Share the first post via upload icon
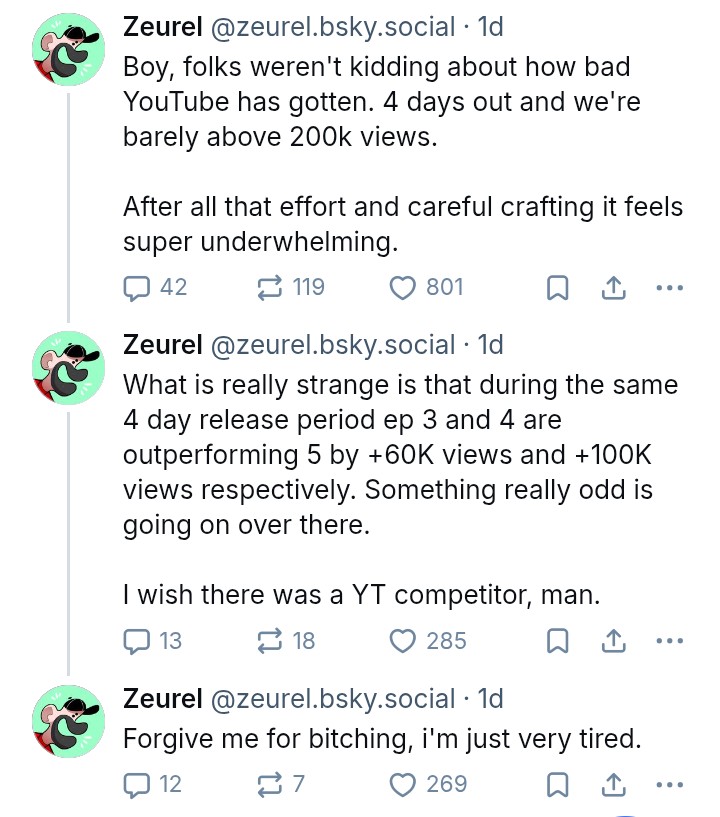The height and width of the screenshot is (817, 720). coord(612,288)
